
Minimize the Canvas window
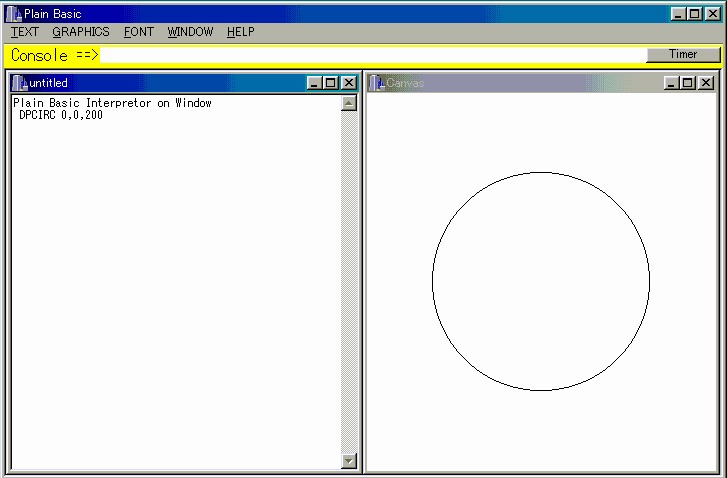coord(671,83)
